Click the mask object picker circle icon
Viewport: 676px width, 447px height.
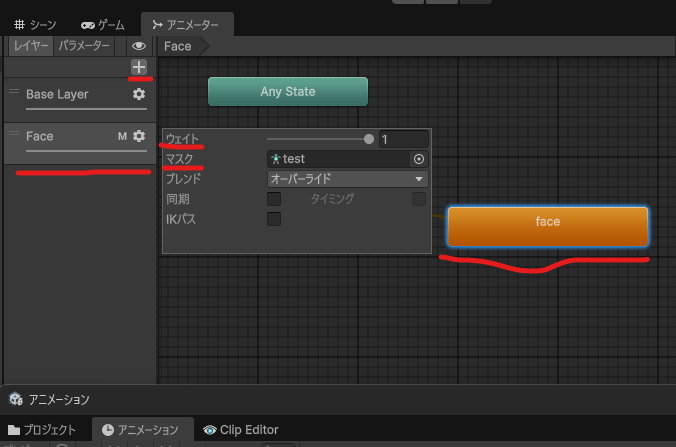point(419,159)
